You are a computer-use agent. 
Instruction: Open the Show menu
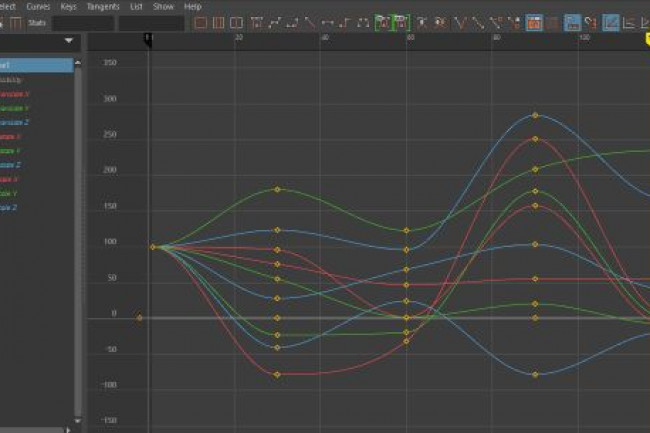click(x=163, y=6)
